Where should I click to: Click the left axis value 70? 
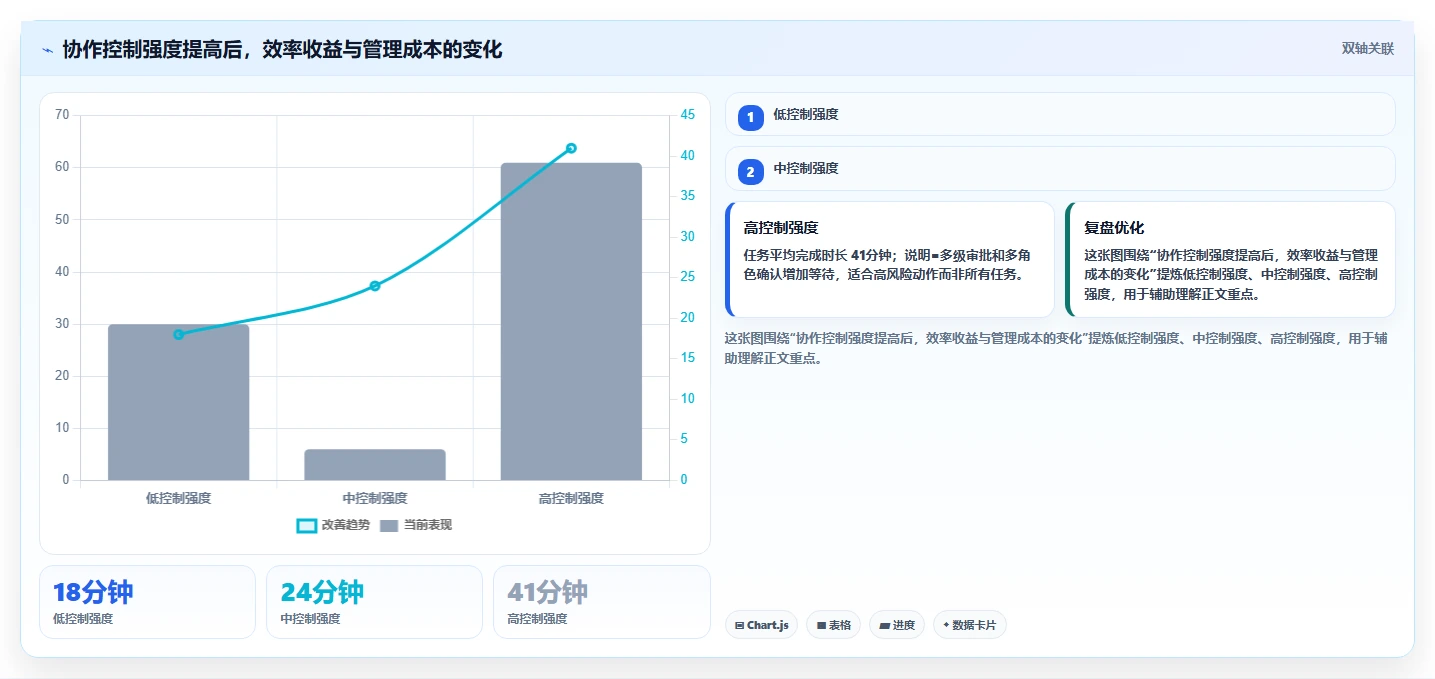click(62, 115)
